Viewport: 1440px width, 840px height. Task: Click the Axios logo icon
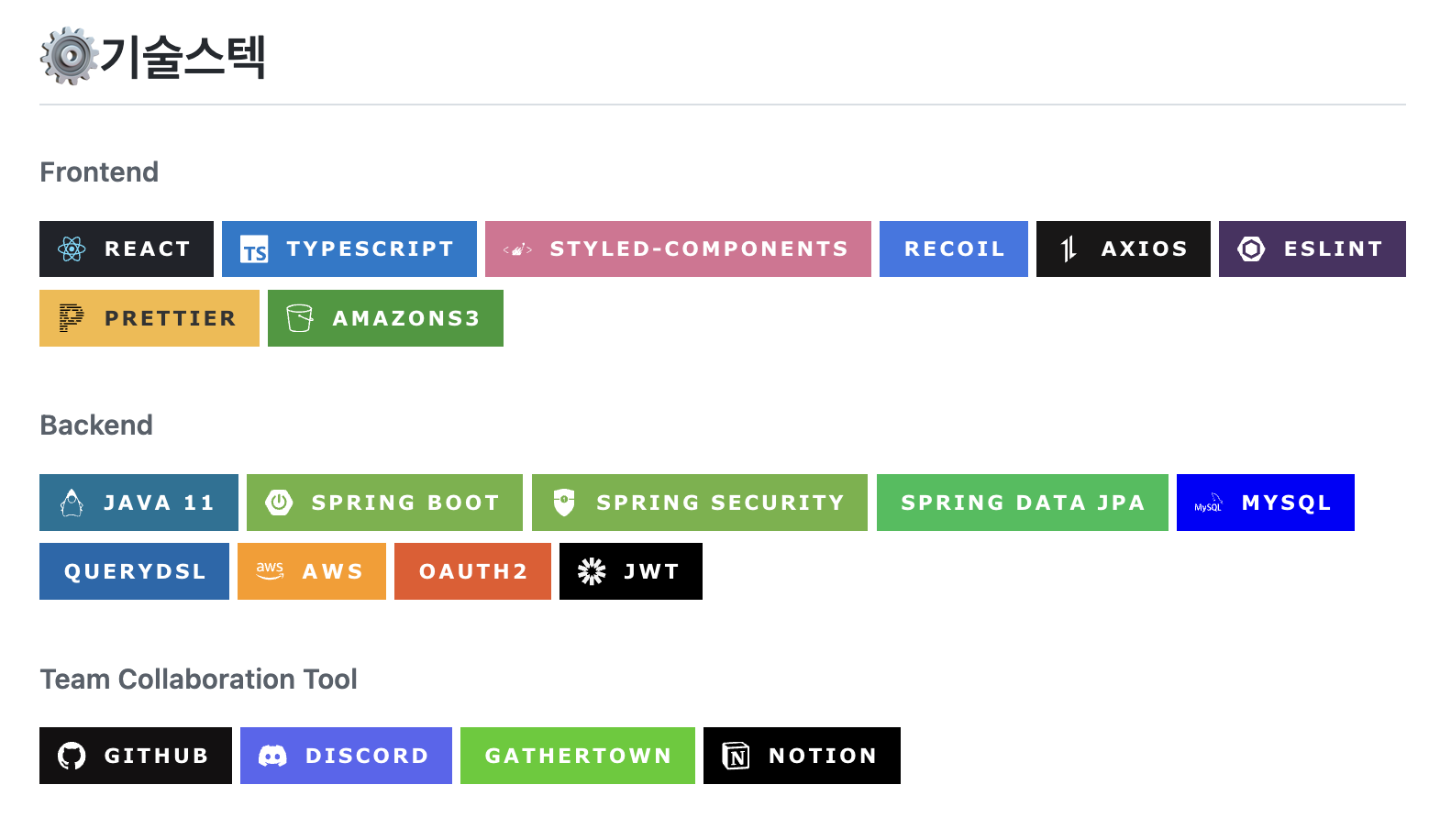click(1069, 249)
